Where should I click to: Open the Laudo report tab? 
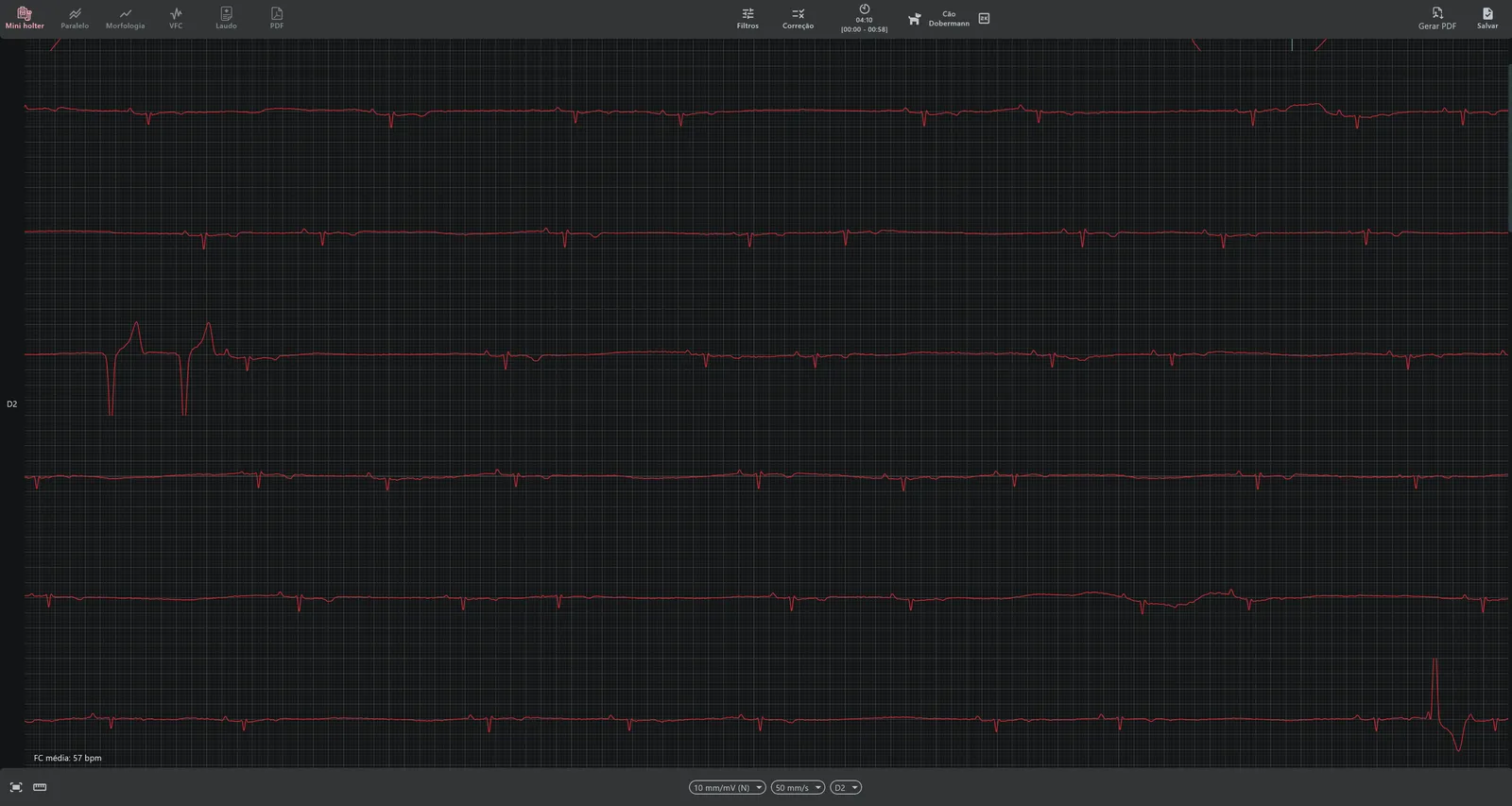pyautogui.click(x=226, y=18)
